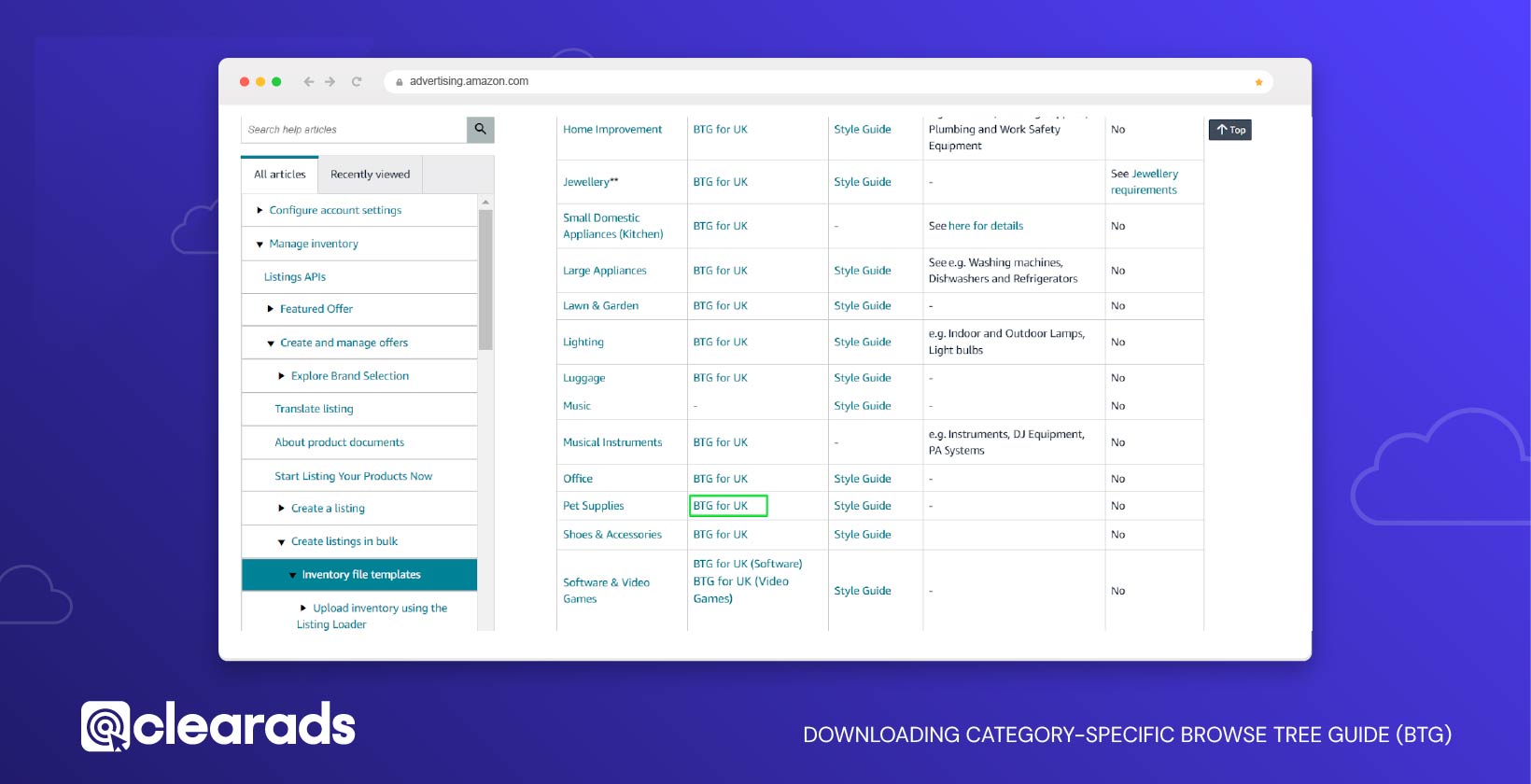
Task: Open the Lawn & Garden category link
Action: tap(601, 306)
